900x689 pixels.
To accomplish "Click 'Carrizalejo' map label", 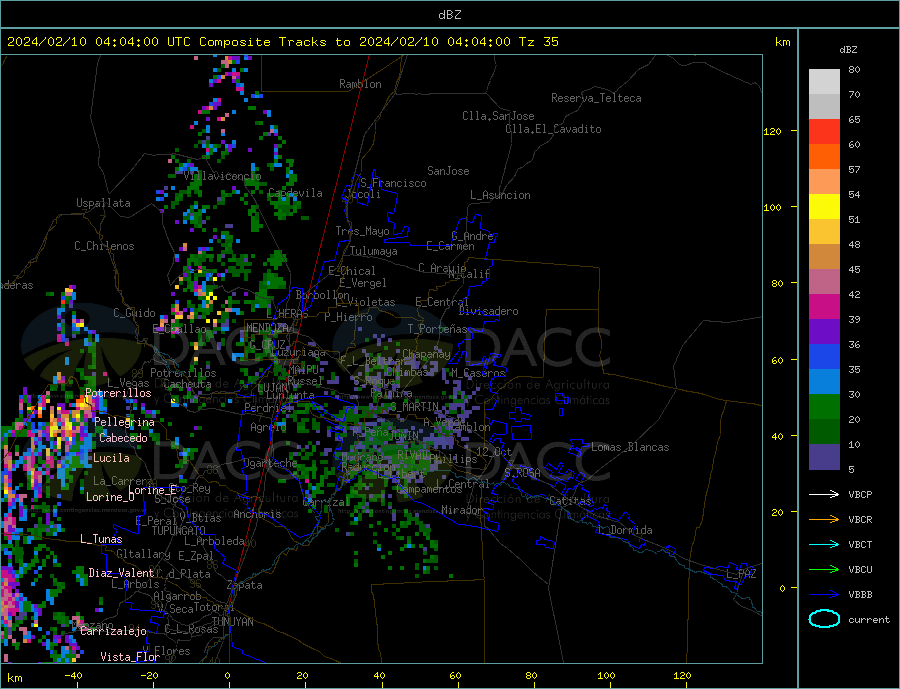I will pos(113,632).
